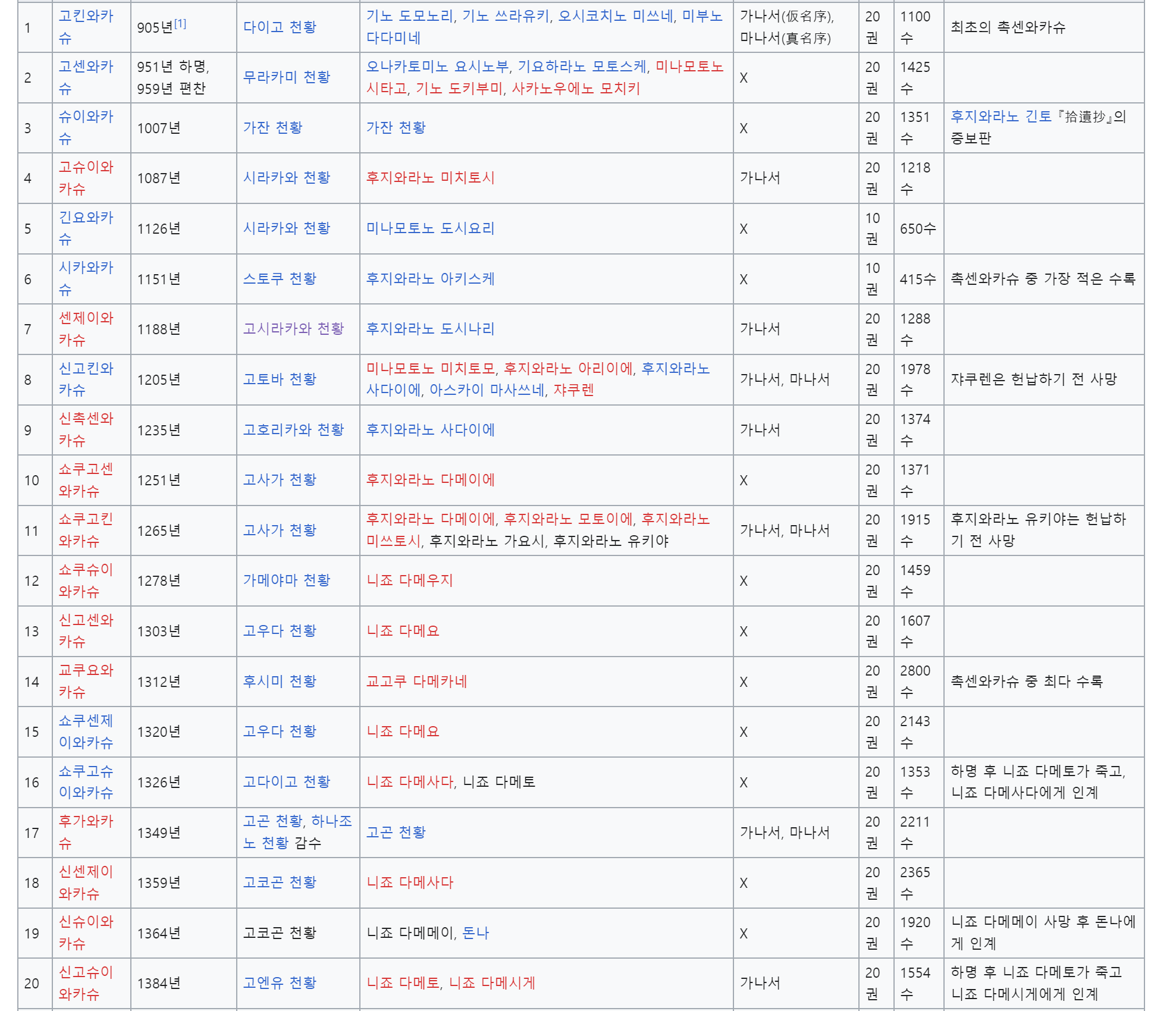The image size is (1176, 1011).
Task: Open the red link 사카노우에노 모치키
Action: pyautogui.click(x=575, y=89)
